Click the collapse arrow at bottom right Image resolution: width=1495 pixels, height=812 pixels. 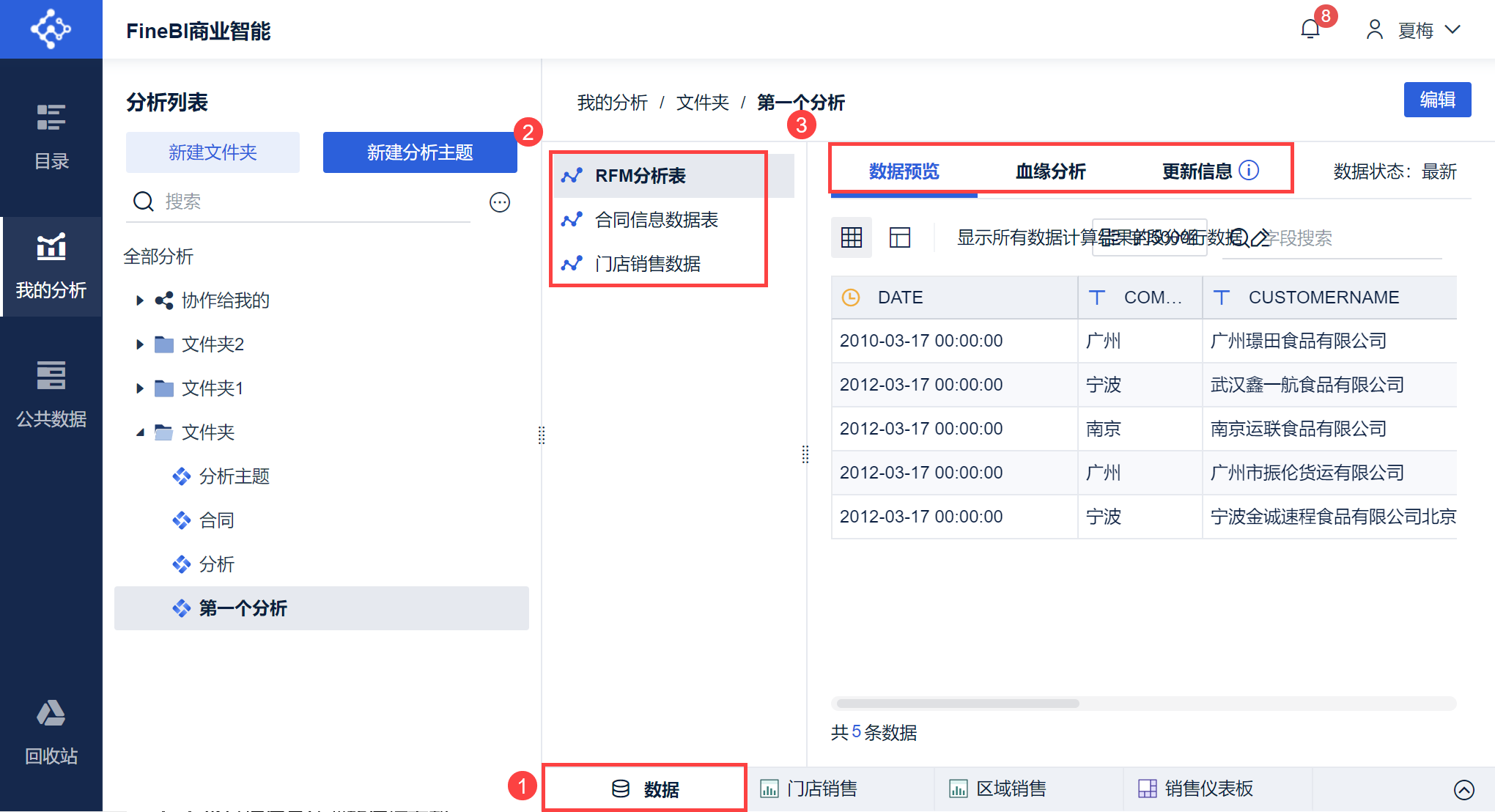[x=1463, y=789]
